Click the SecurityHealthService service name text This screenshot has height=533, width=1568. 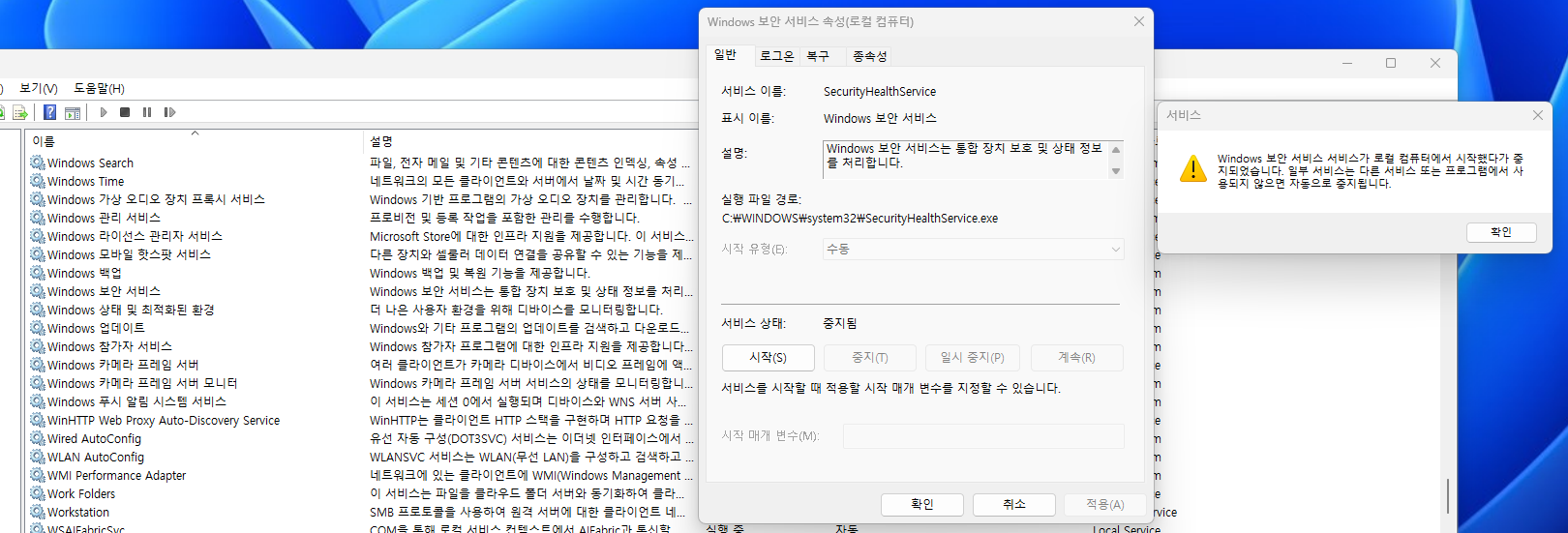pos(880,92)
